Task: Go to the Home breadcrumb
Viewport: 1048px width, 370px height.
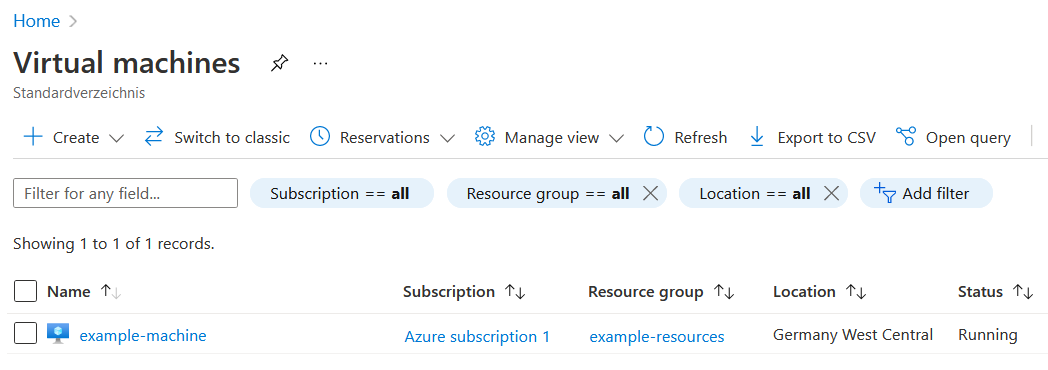Action: (x=37, y=21)
